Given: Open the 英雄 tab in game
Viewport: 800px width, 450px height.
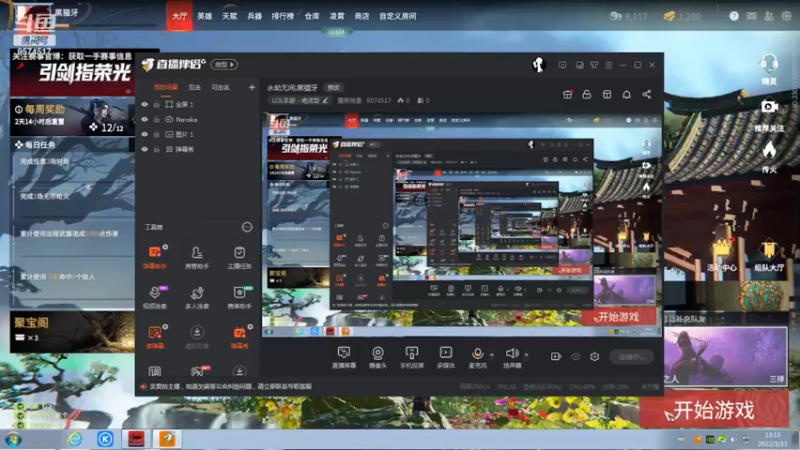Looking at the screenshot, I should 205,16.
